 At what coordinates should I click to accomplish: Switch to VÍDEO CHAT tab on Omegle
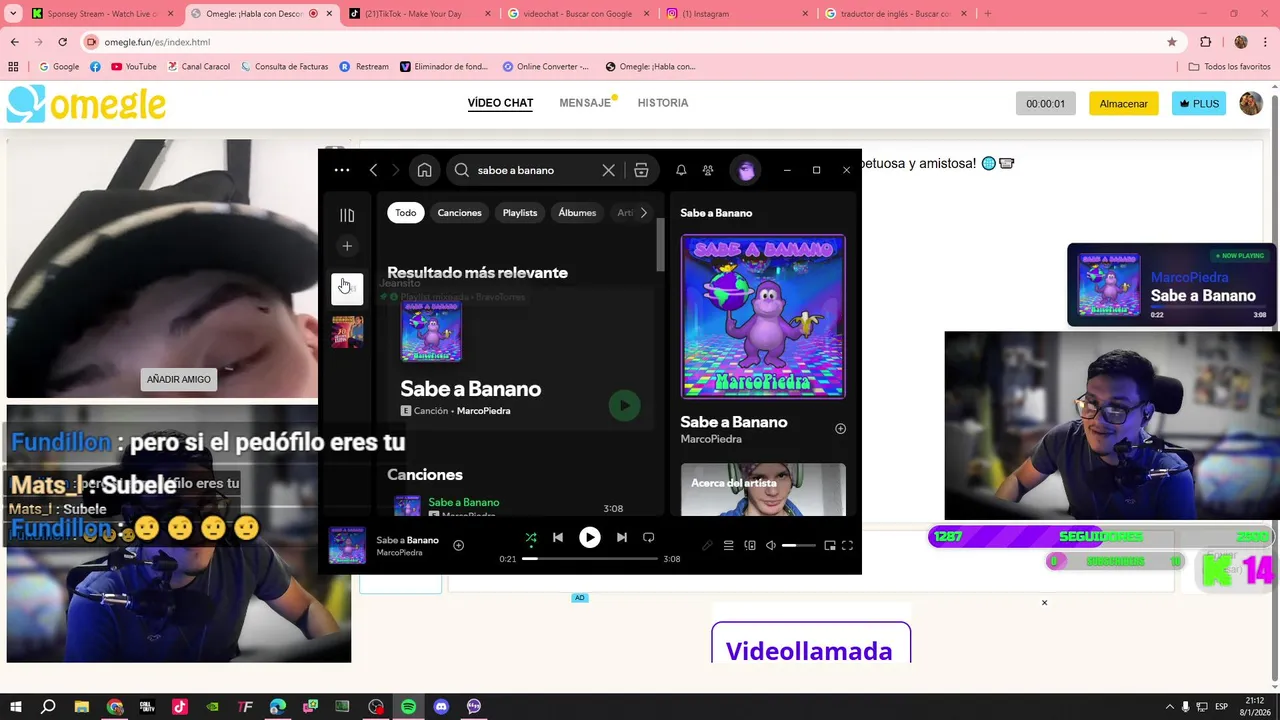point(500,103)
